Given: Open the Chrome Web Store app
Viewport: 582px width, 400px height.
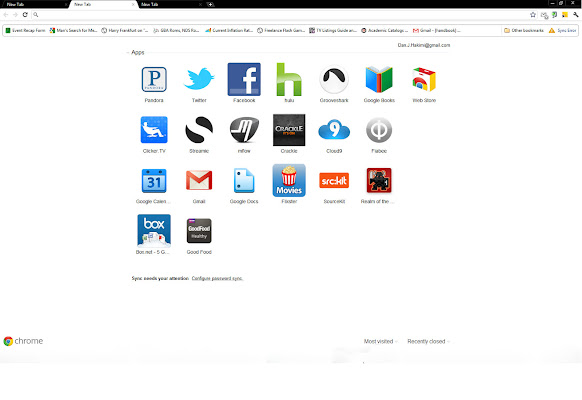Looking at the screenshot, I should pyautogui.click(x=424, y=79).
